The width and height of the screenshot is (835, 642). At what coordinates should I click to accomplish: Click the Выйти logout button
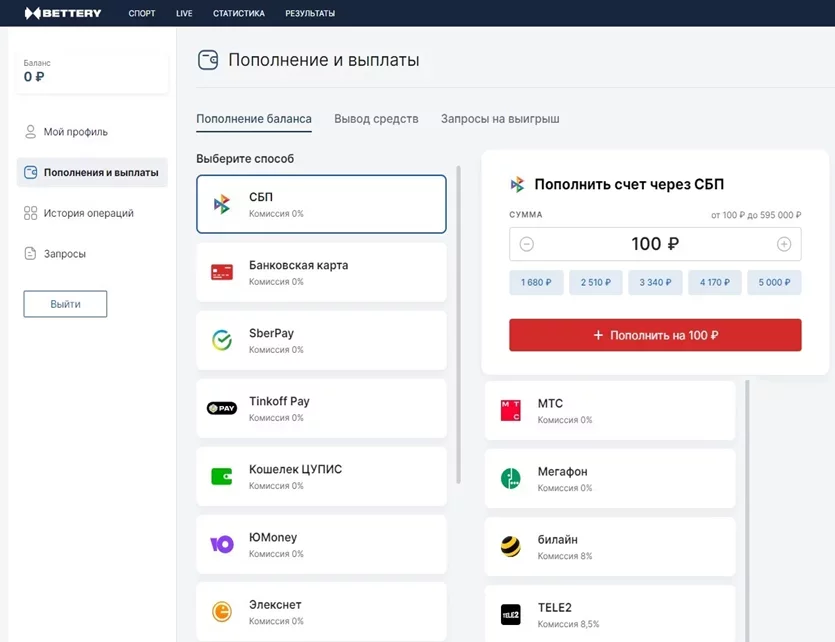(x=65, y=304)
